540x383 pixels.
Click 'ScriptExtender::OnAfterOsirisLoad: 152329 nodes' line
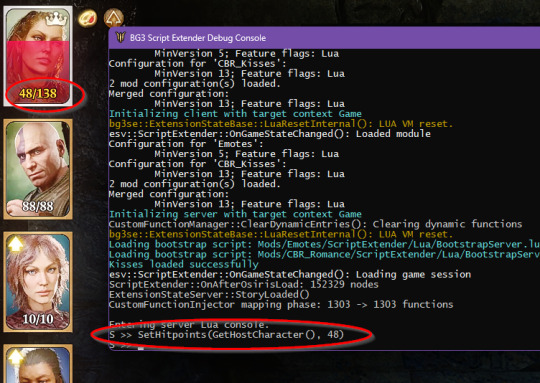[243, 284]
